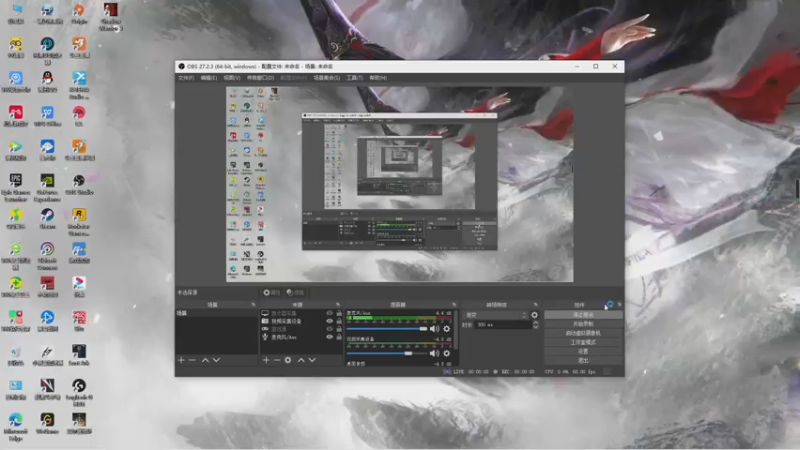
Task: Add a new source with the plus button
Action: 266,360
